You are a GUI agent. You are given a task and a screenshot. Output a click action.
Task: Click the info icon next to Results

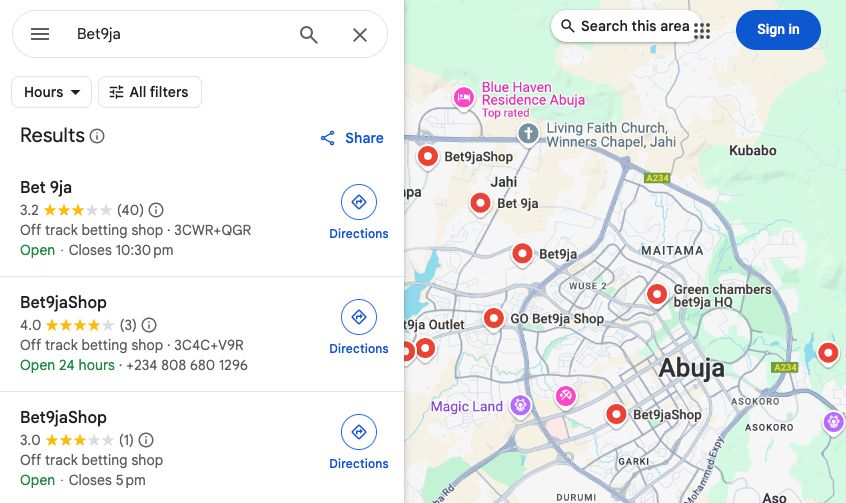(x=97, y=136)
